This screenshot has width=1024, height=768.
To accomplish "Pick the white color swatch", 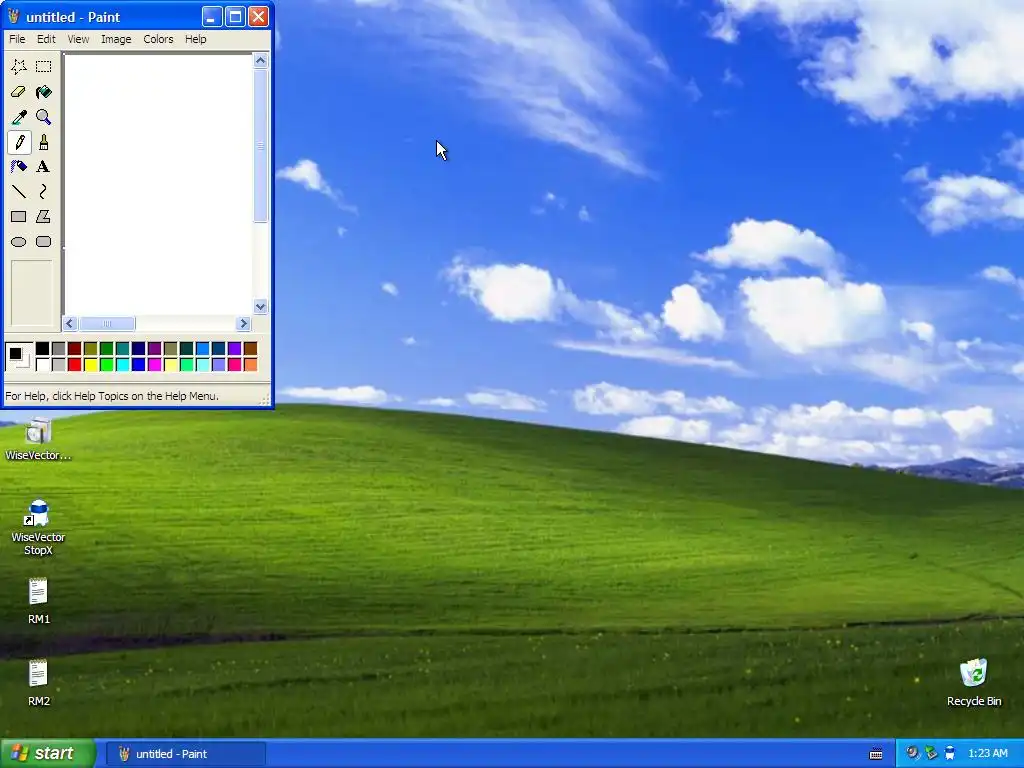I will tap(42, 364).
